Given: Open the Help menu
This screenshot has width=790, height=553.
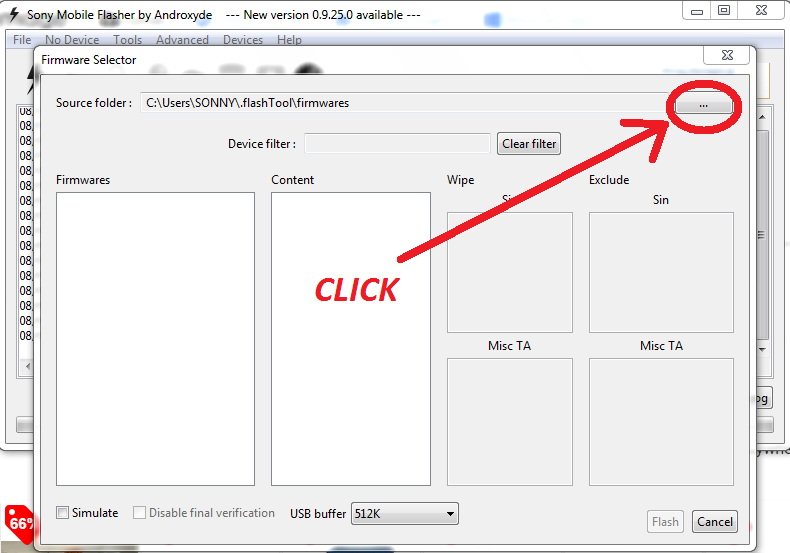Looking at the screenshot, I should [289, 40].
